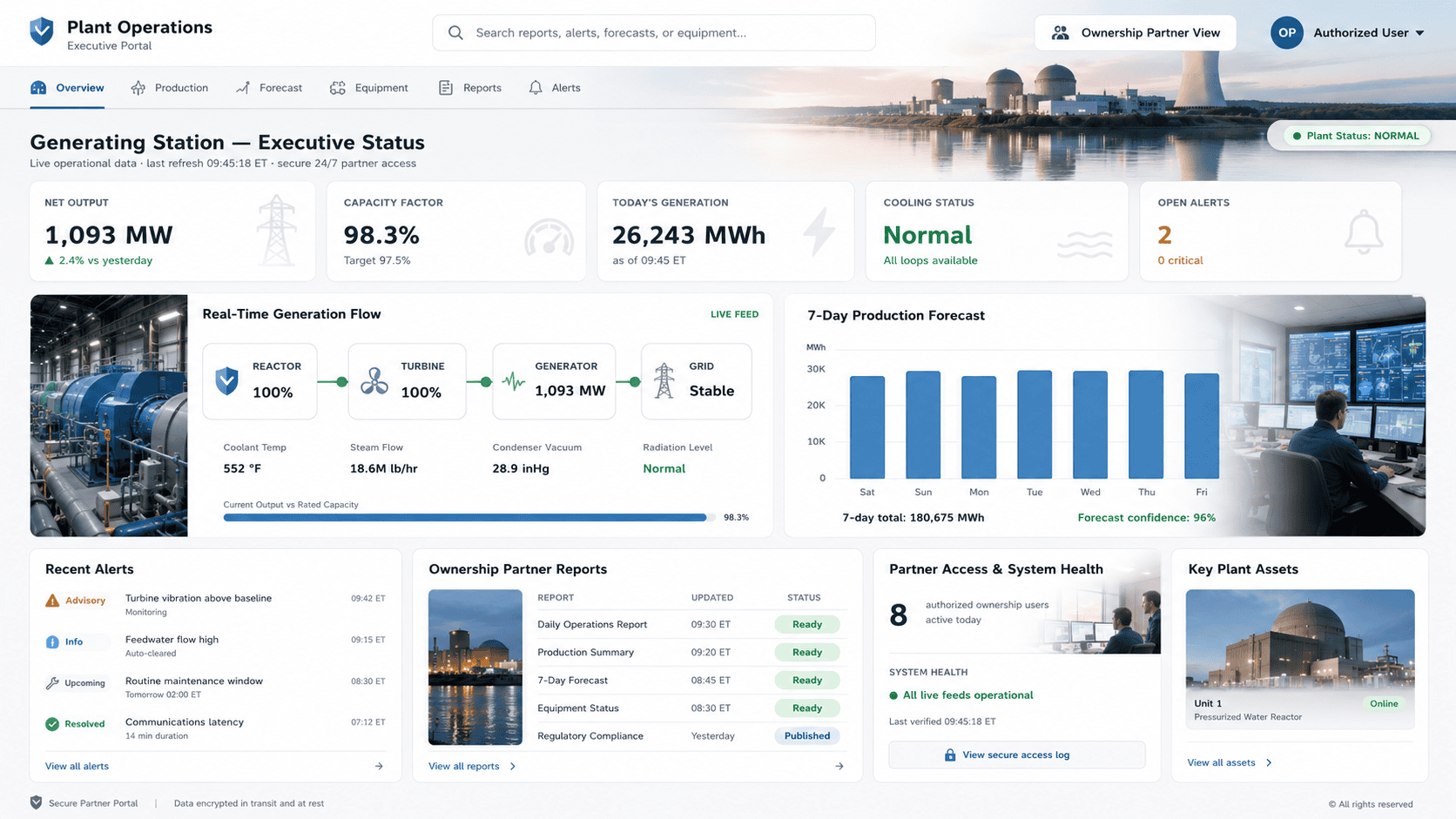Expand View all reports chevron
This screenshot has height=819, width=1456.
(x=512, y=767)
